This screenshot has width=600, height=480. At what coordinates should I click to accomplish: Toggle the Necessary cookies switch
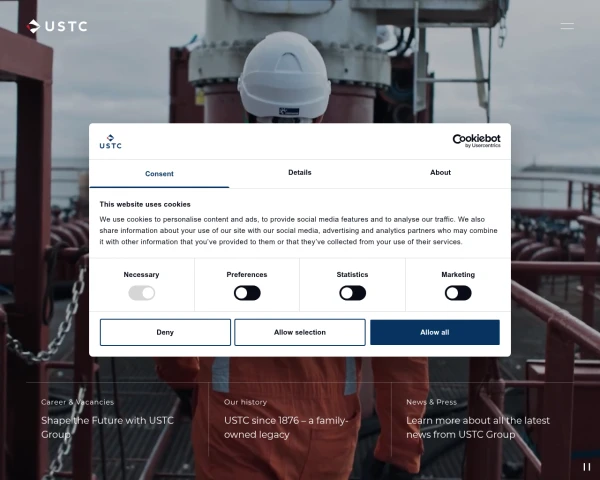pos(142,293)
